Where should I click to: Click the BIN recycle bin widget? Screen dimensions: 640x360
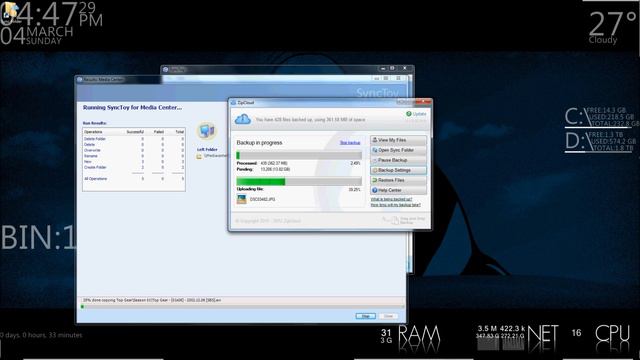38,237
